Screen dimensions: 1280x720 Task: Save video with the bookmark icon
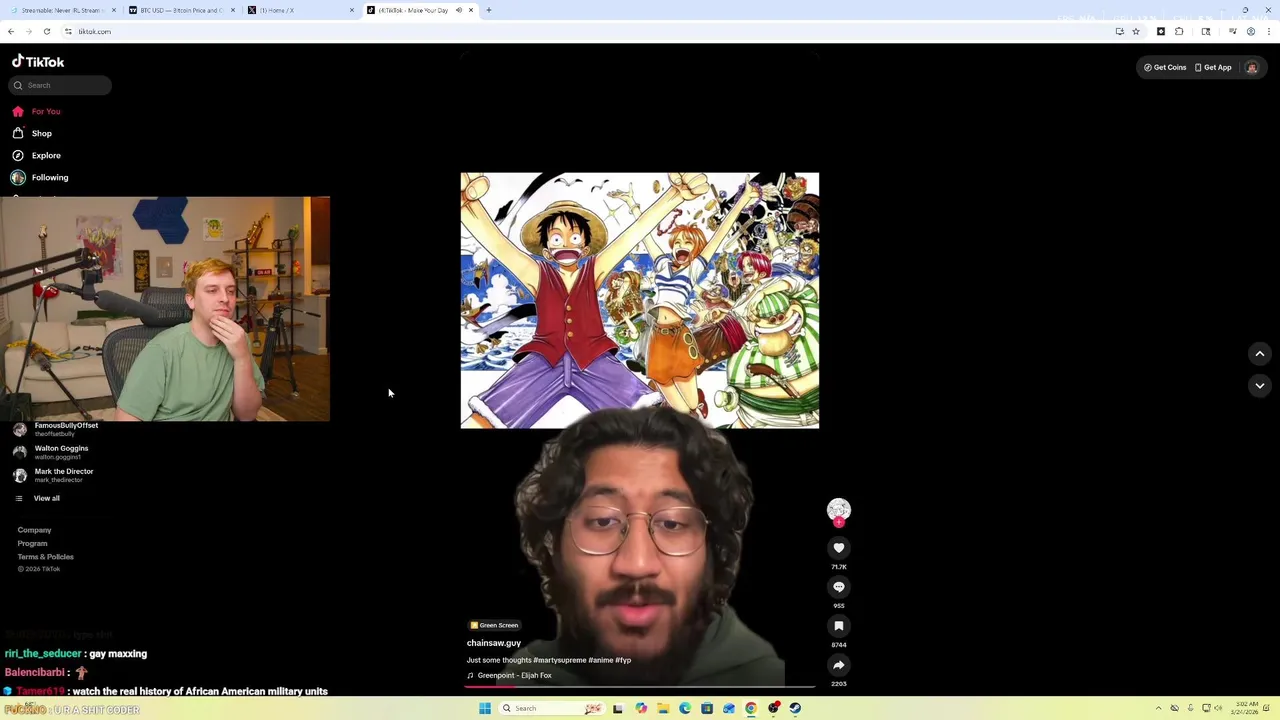(x=839, y=626)
